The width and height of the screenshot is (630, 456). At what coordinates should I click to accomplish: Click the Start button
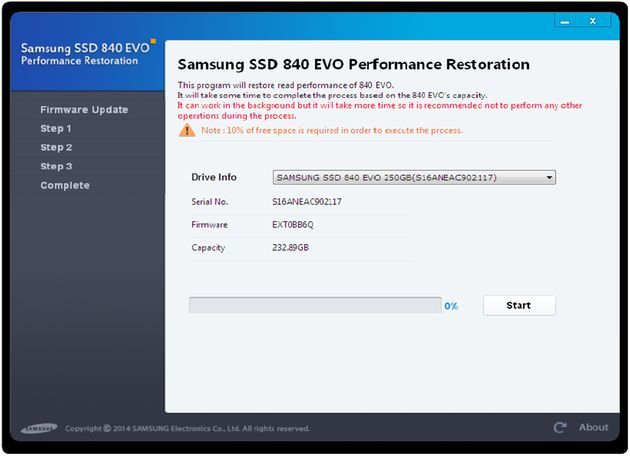pyautogui.click(x=519, y=305)
